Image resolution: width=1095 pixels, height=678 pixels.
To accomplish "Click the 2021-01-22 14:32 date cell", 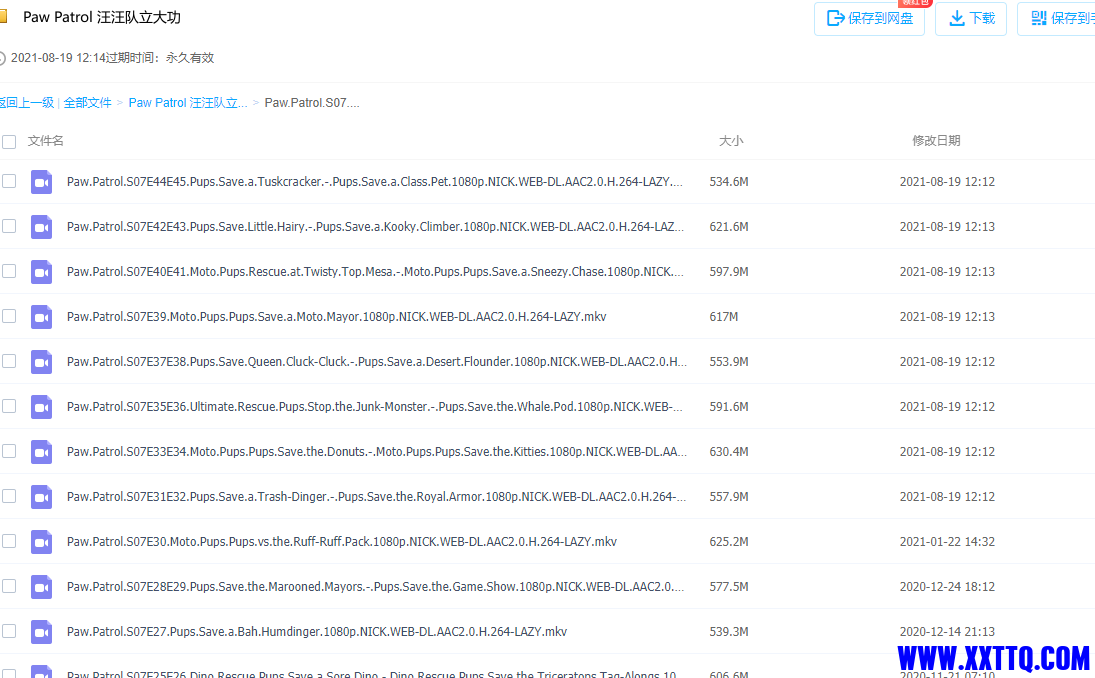I will pos(947,541).
